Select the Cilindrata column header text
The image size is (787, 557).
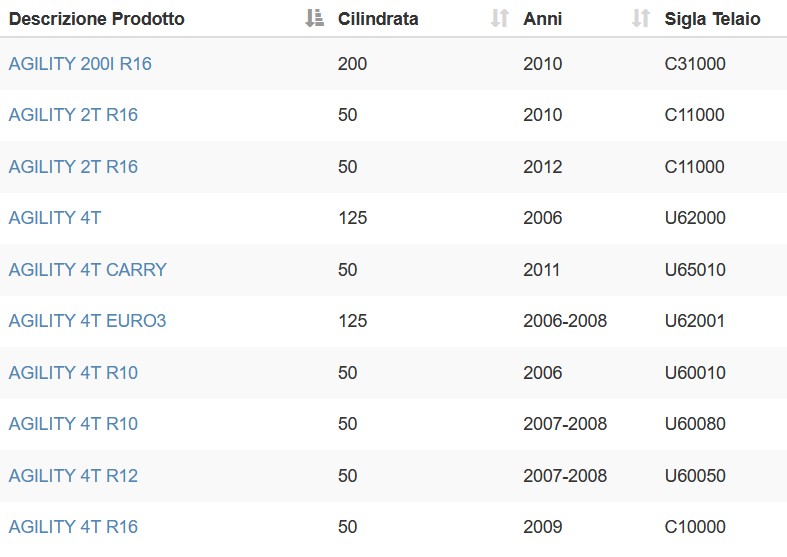coord(378,19)
